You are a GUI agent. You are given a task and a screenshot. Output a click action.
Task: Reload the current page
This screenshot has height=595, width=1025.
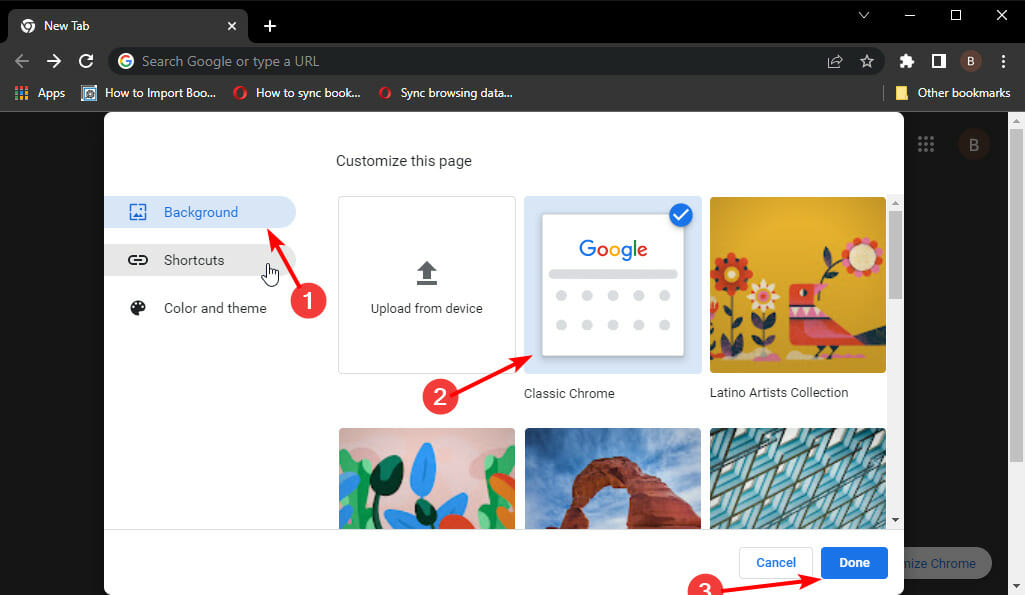point(86,61)
